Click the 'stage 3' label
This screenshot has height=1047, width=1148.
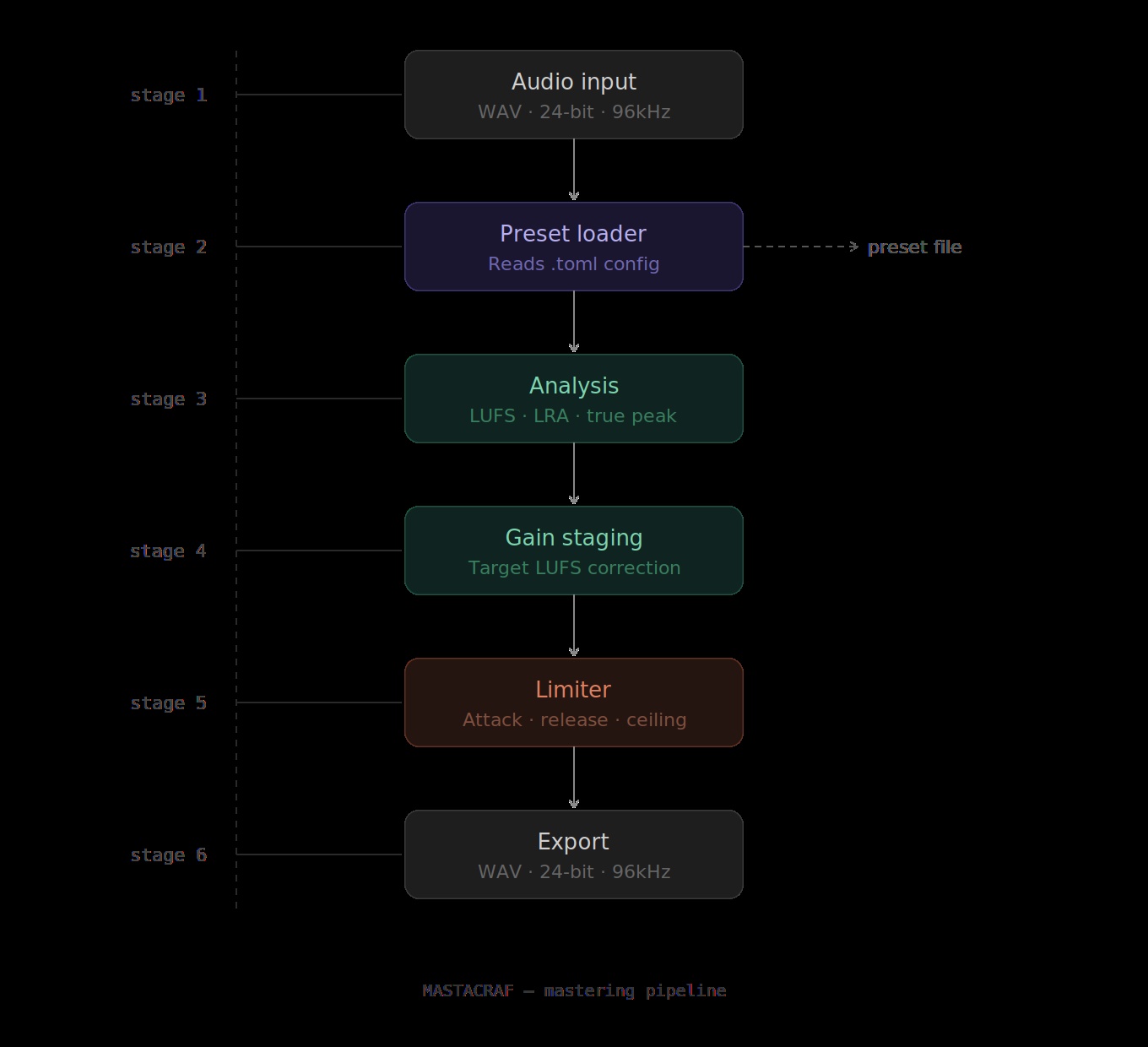coord(169,399)
